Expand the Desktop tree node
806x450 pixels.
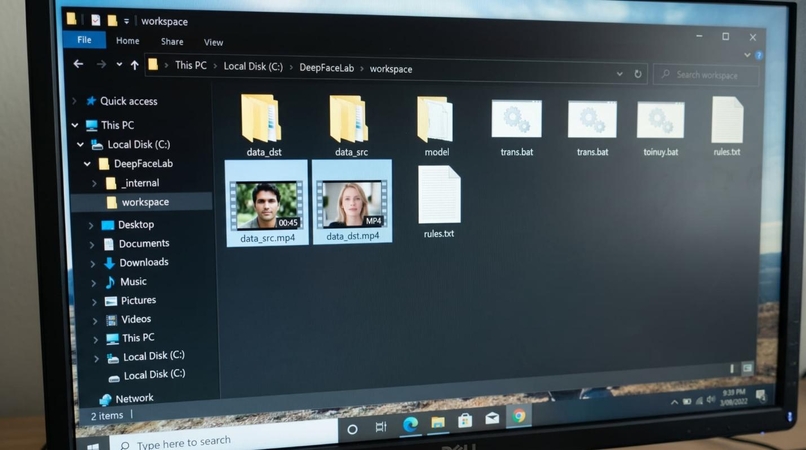91,225
